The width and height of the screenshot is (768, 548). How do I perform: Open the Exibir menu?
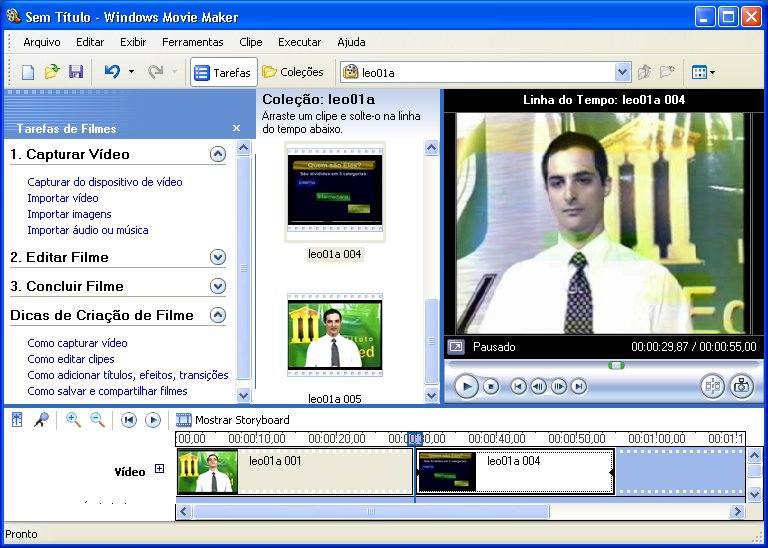click(x=133, y=42)
